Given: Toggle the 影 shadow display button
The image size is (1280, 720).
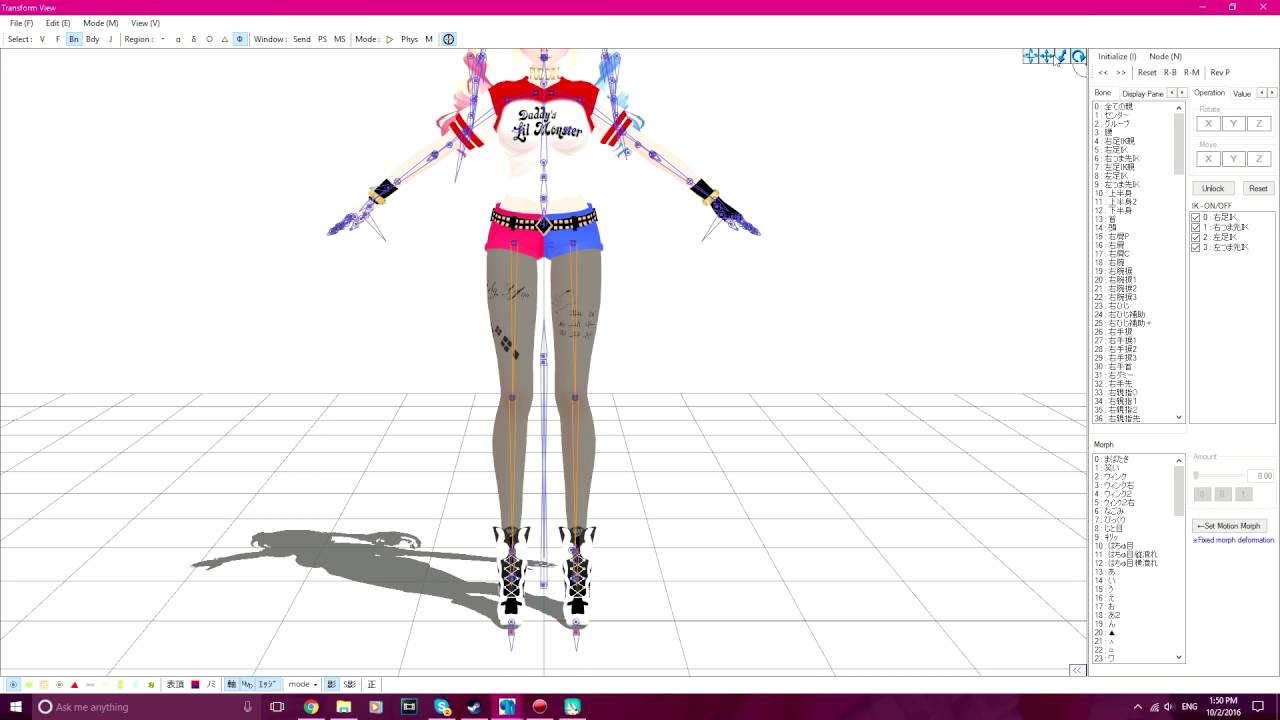Looking at the screenshot, I should pos(332,685).
